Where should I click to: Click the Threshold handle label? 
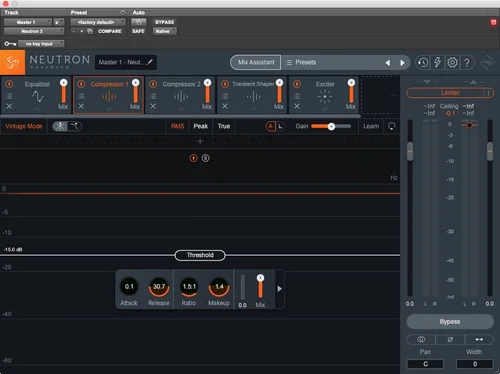(x=200, y=255)
